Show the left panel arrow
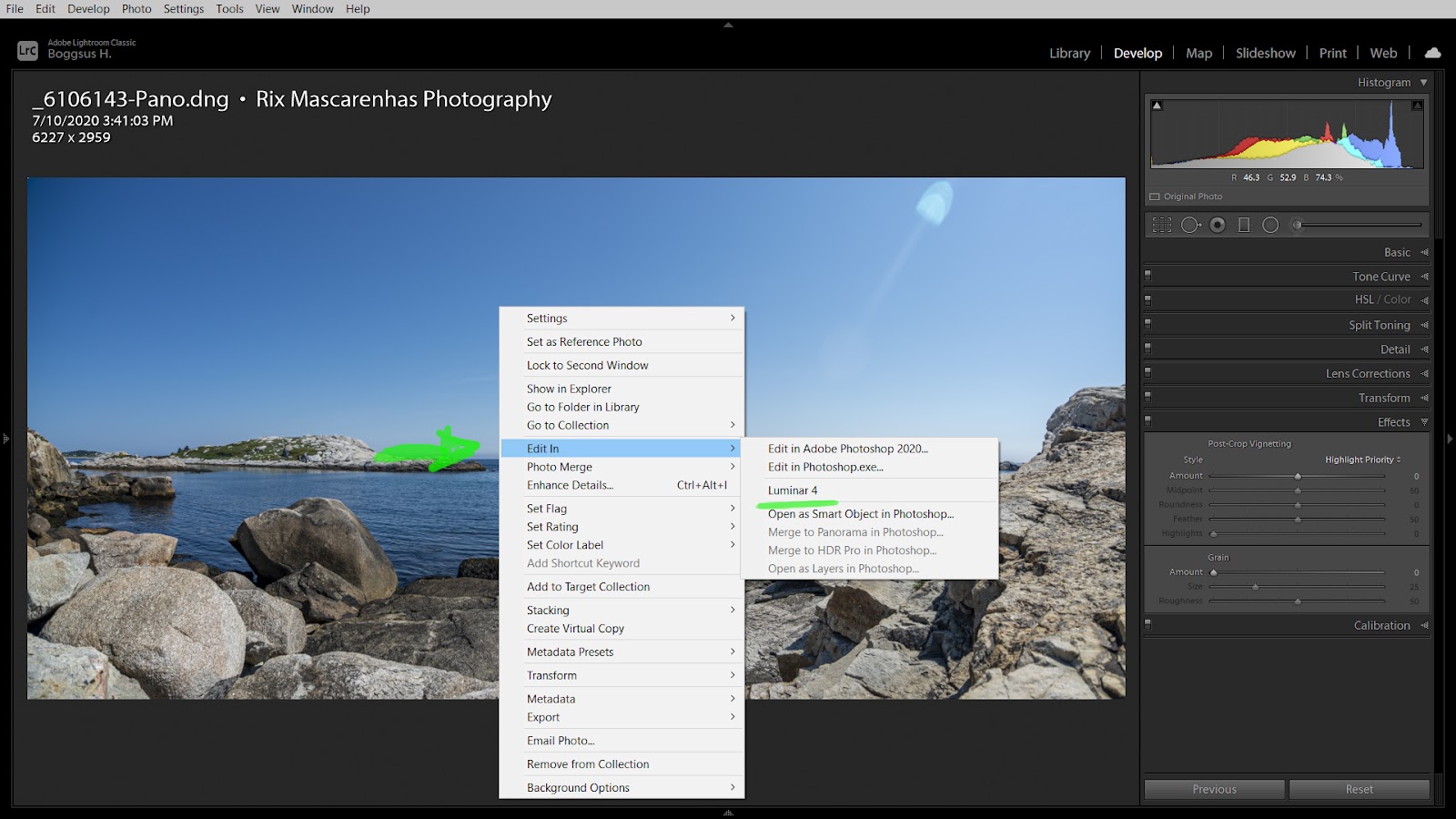This screenshot has height=819, width=1456. pos(5,439)
